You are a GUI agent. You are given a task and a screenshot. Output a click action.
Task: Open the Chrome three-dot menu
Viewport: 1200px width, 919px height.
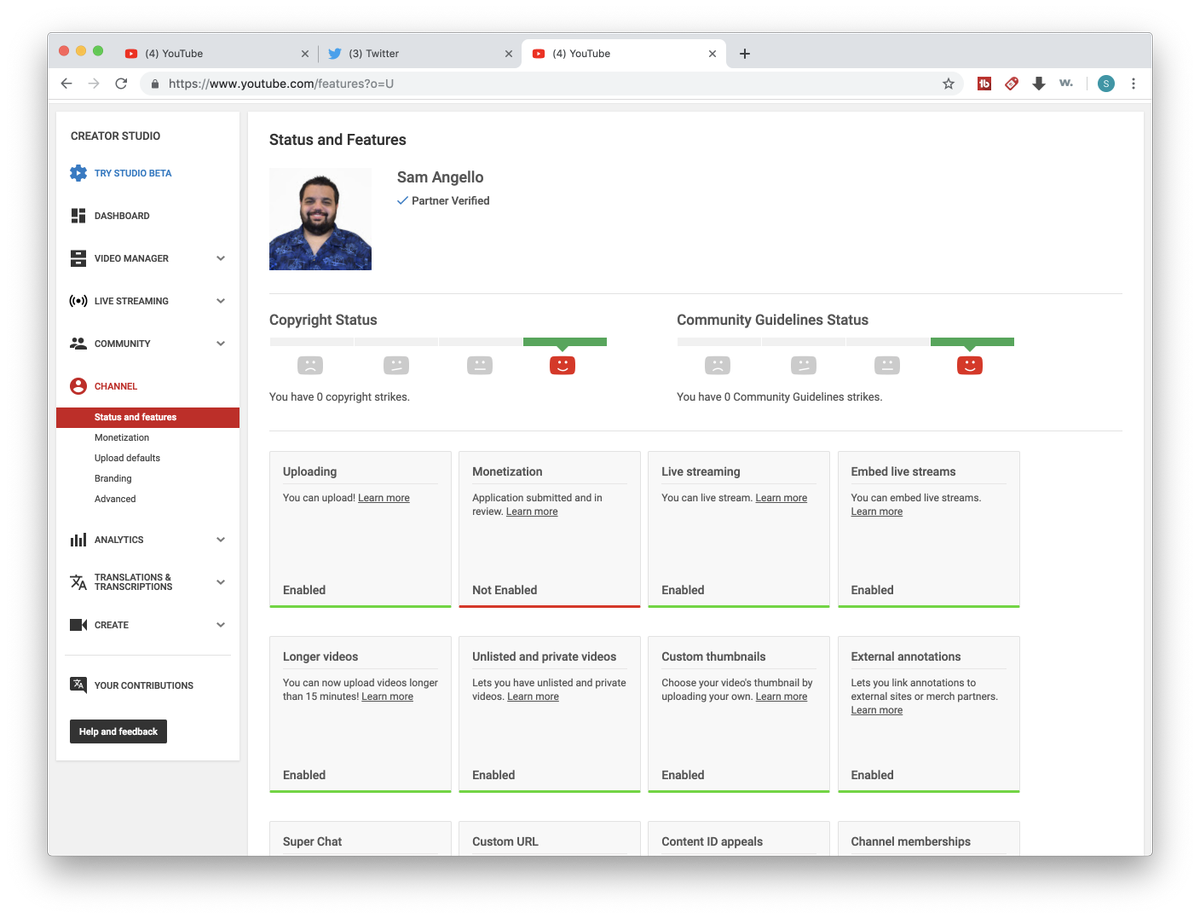pos(1133,84)
